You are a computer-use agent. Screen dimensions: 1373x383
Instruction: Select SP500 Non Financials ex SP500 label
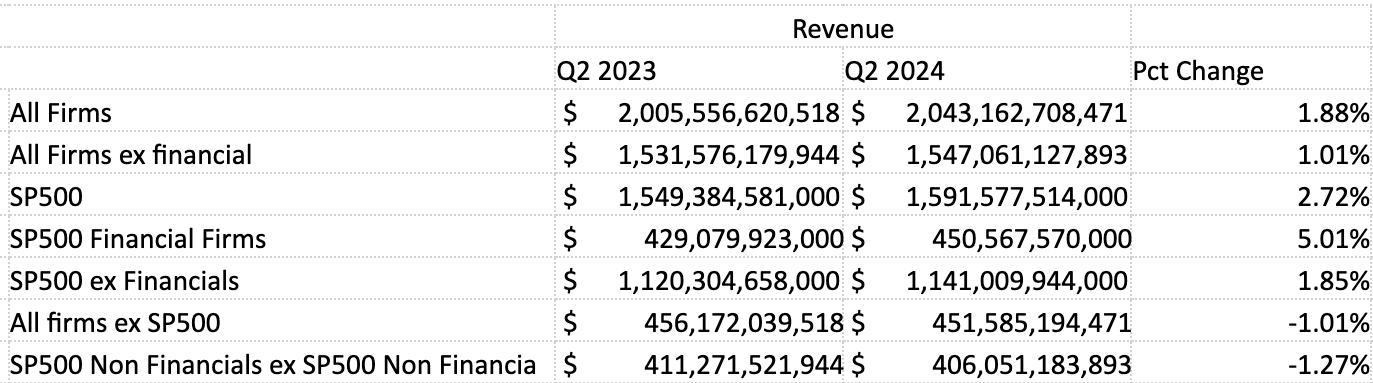click(x=272, y=366)
